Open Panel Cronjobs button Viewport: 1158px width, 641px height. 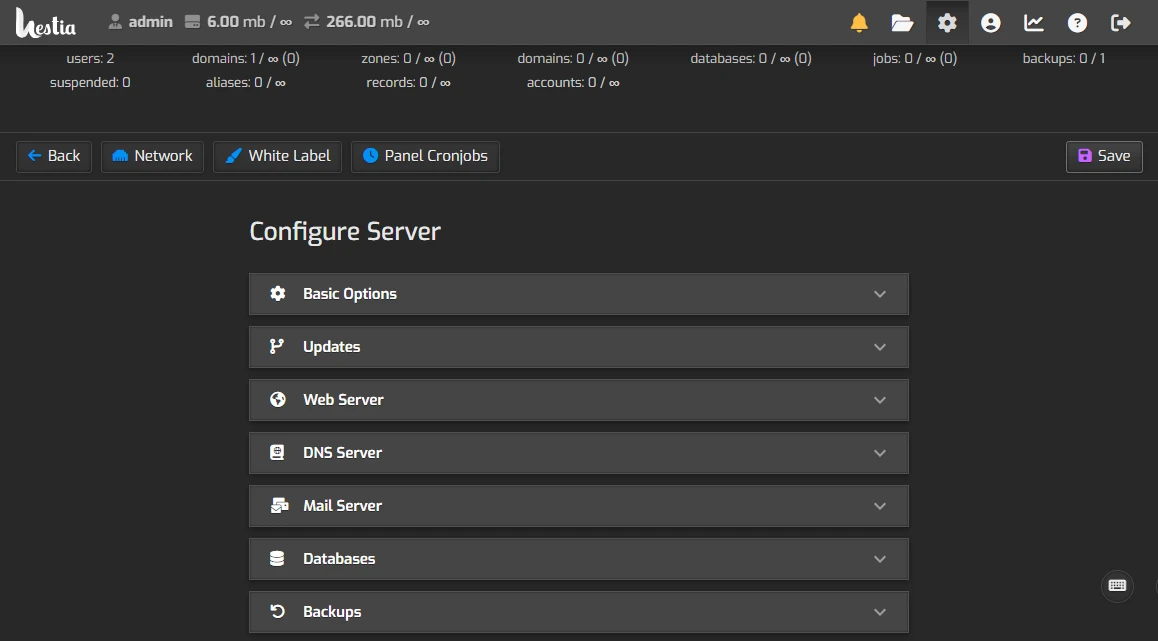point(425,157)
